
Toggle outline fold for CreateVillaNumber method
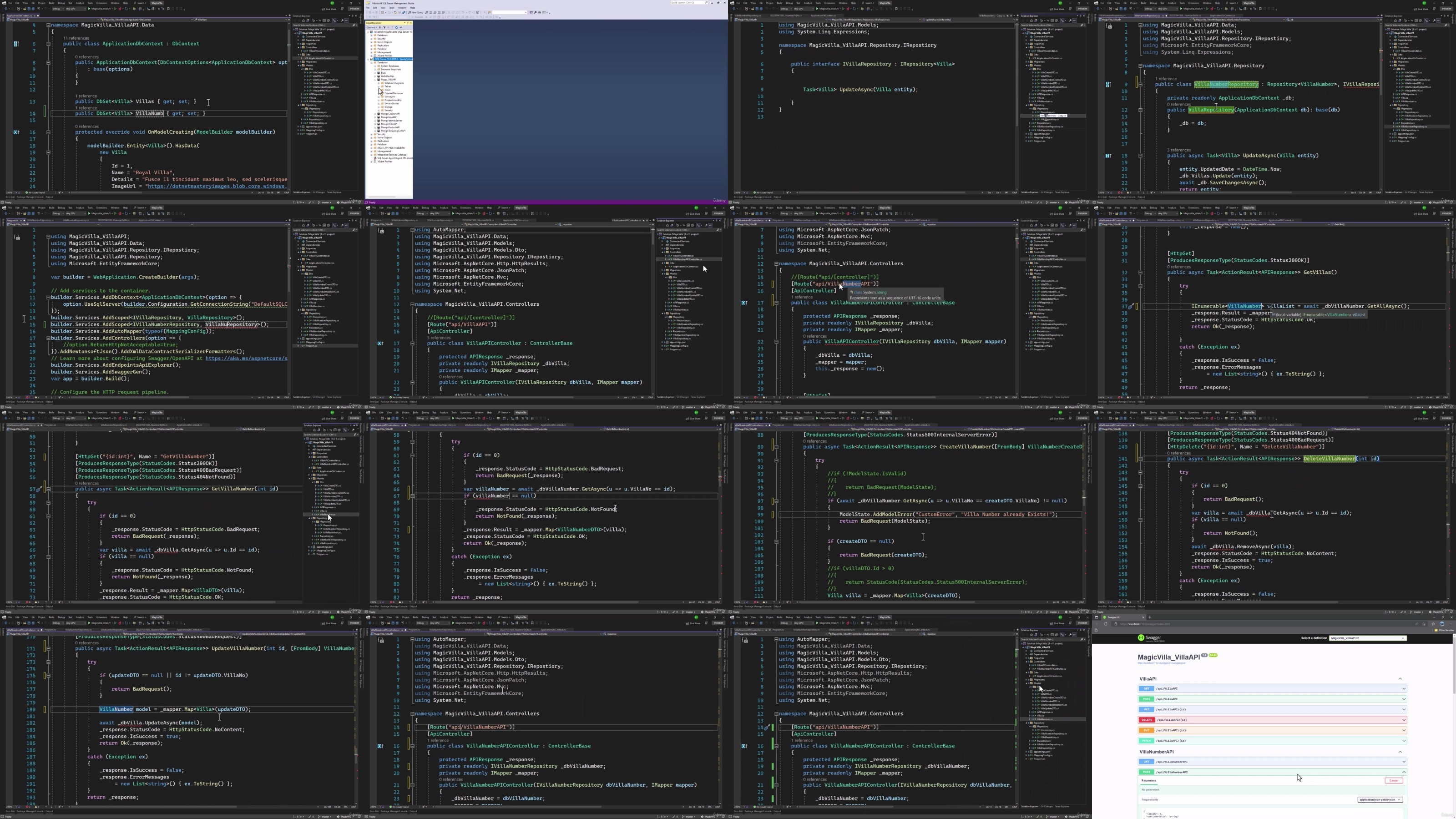[x=776, y=446]
